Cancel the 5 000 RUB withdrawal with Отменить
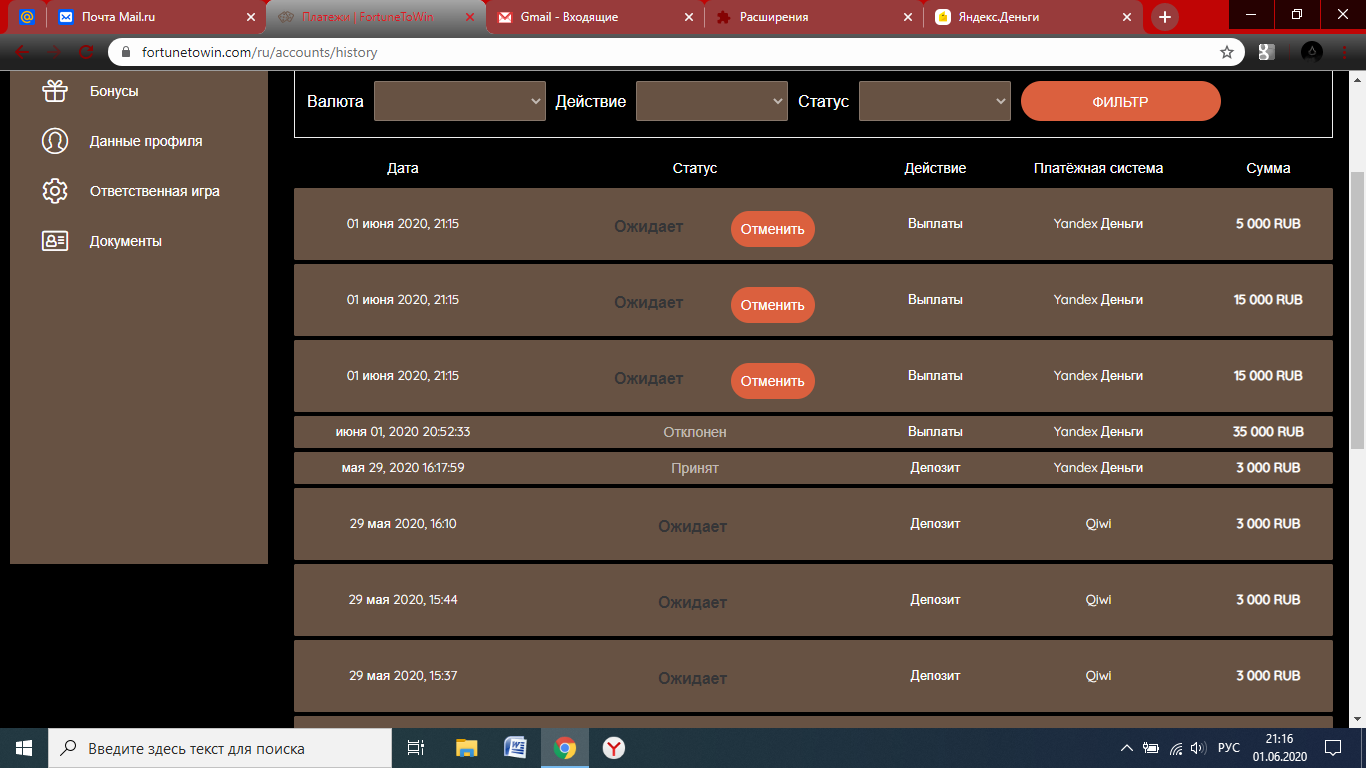 coord(773,229)
